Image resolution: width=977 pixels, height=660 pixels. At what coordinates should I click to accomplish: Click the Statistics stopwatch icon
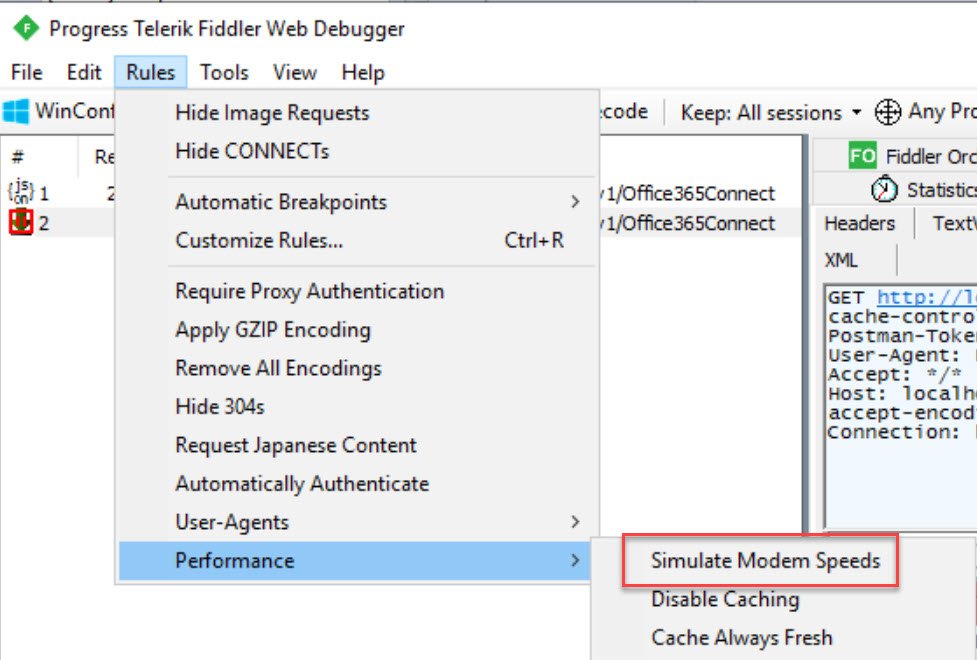[884, 190]
